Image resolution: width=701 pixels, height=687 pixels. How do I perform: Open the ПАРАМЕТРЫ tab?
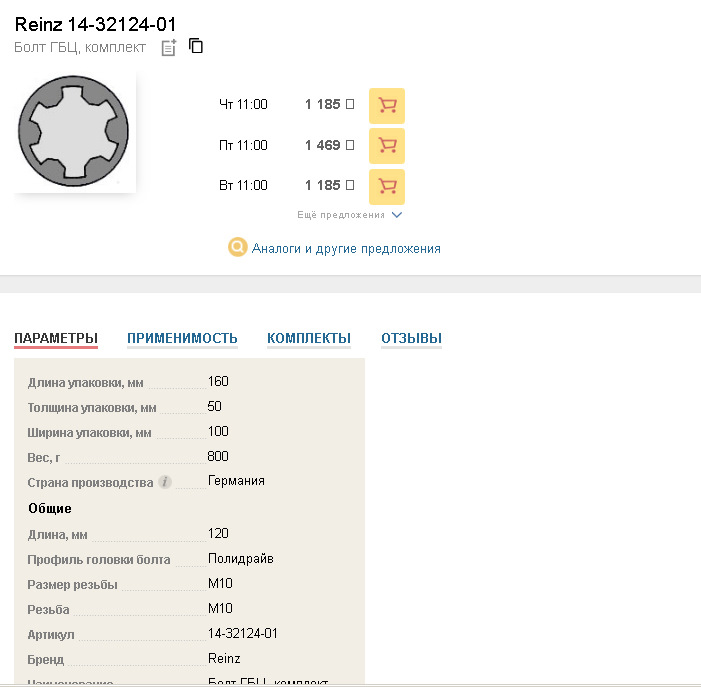56,338
